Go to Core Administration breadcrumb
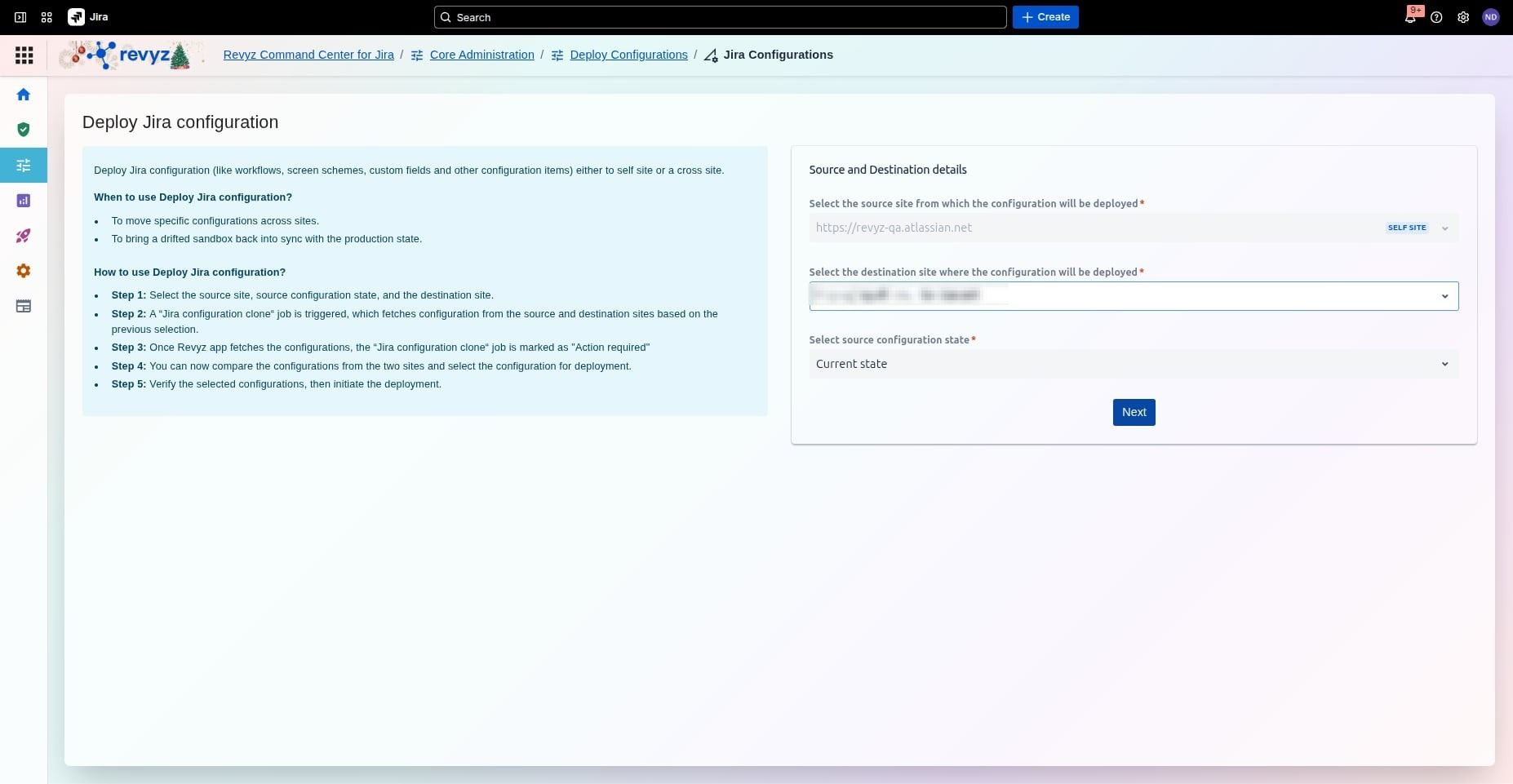The width and height of the screenshot is (1513, 784). coord(481,55)
